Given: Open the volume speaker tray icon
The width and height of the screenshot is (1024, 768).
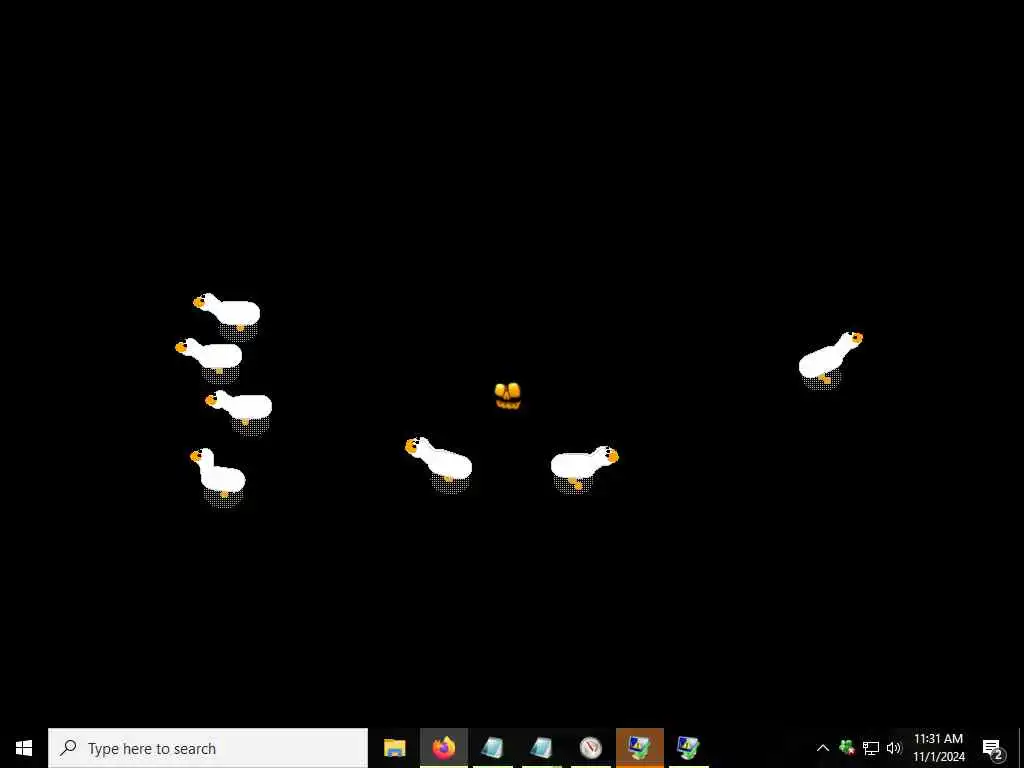Looking at the screenshot, I should 894,748.
